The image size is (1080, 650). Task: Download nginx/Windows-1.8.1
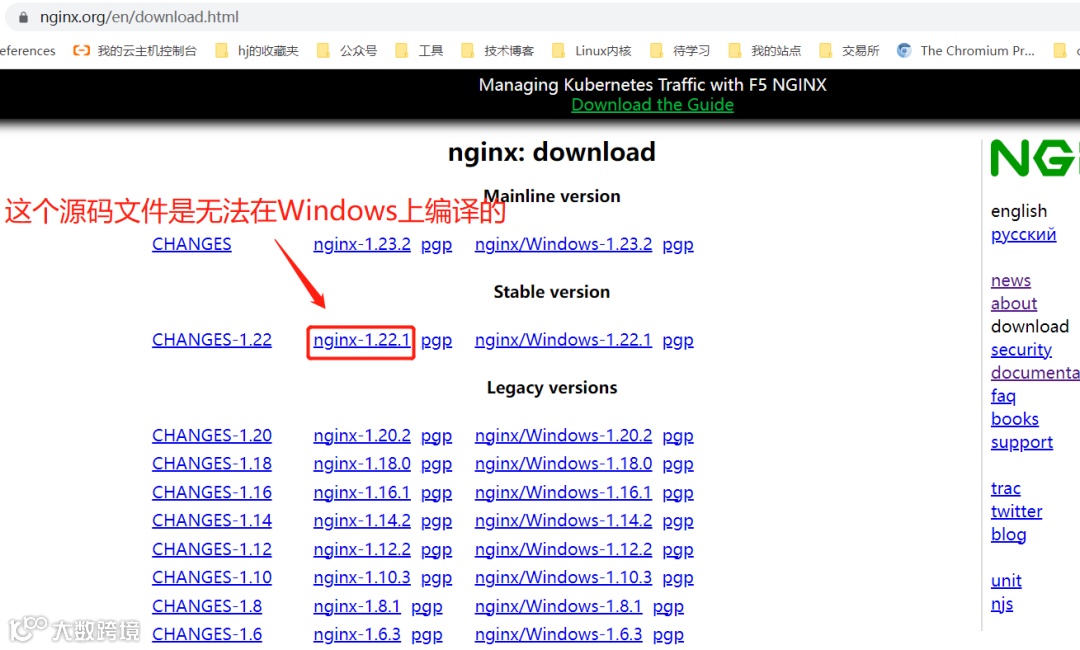pos(559,607)
